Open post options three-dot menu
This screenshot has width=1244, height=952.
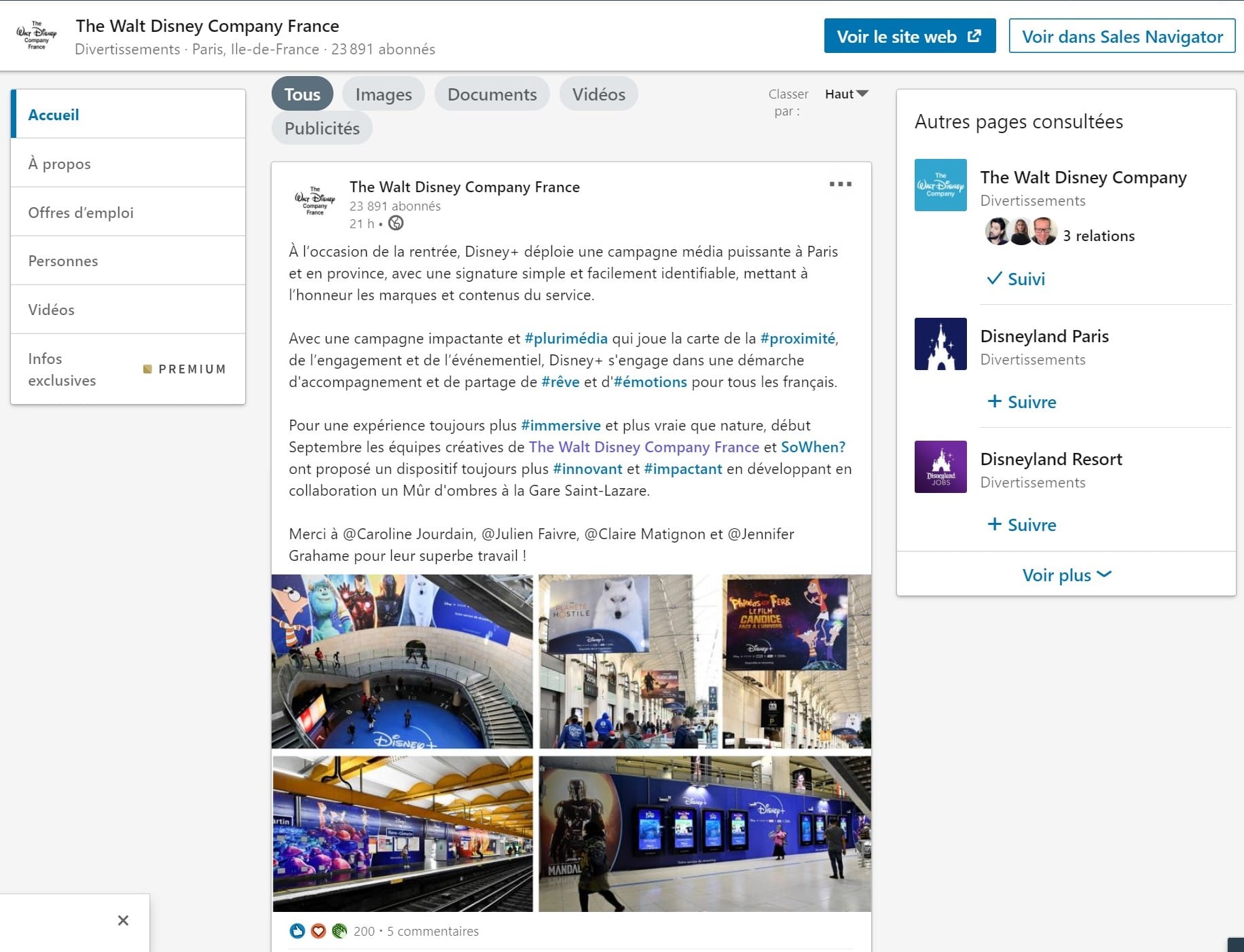[x=840, y=184]
